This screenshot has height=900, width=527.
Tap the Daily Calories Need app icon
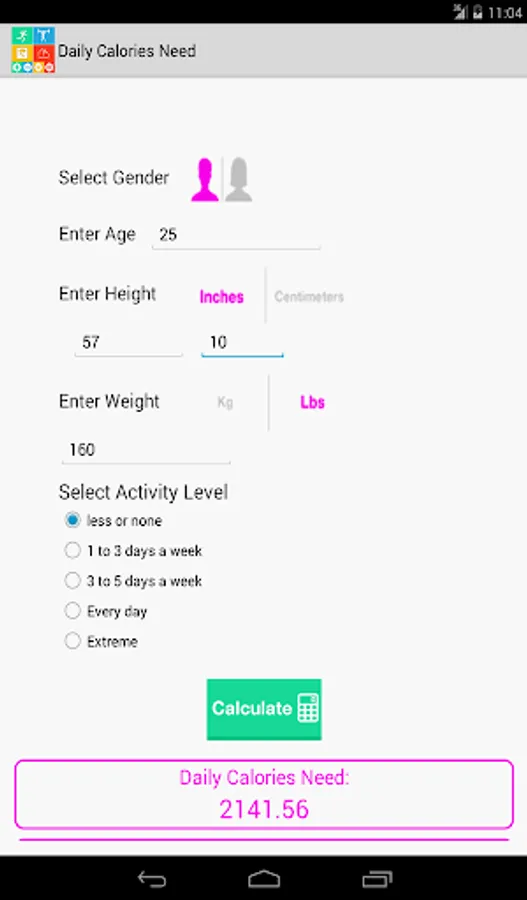pos(33,50)
